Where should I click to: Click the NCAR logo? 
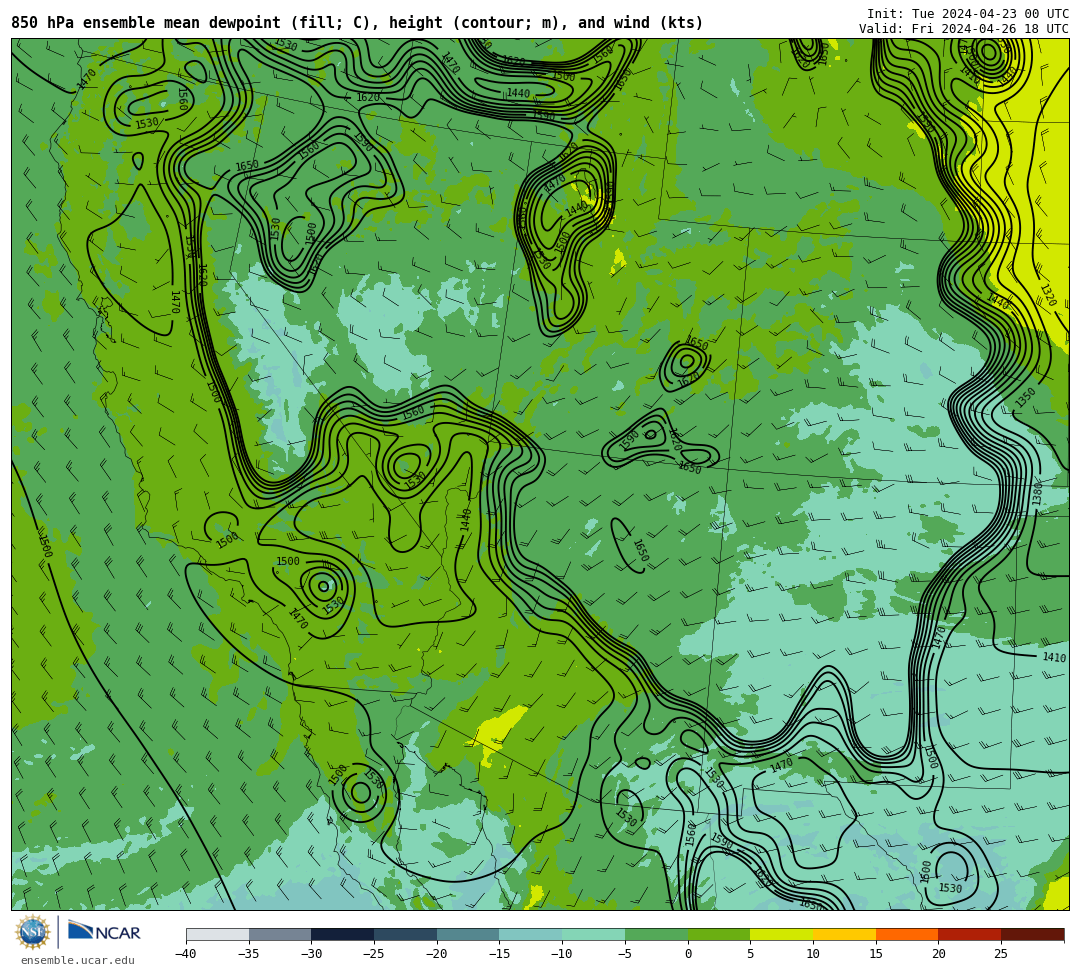(x=104, y=932)
